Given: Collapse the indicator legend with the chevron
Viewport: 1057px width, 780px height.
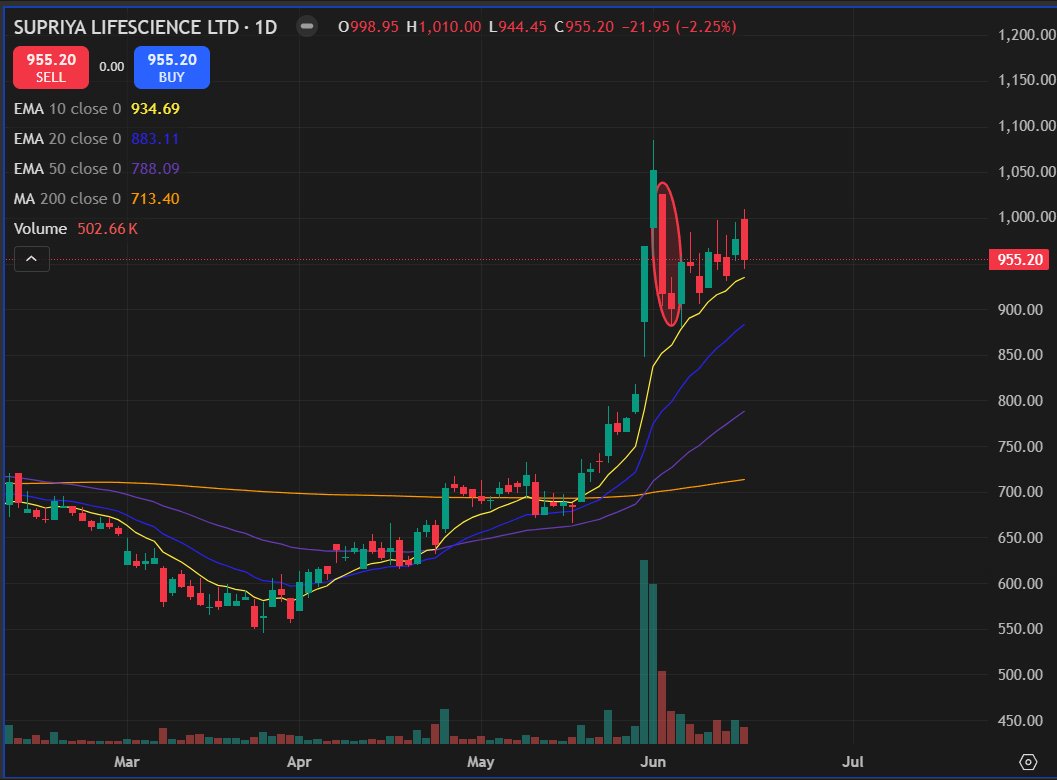Looking at the screenshot, I should pyautogui.click(x=32, y=259).
